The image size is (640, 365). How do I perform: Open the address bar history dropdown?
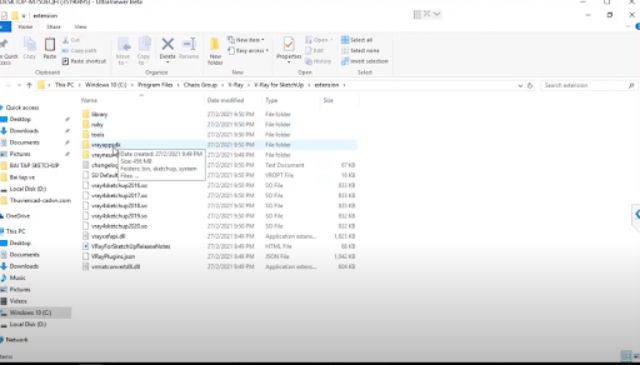tap(520, 85)
